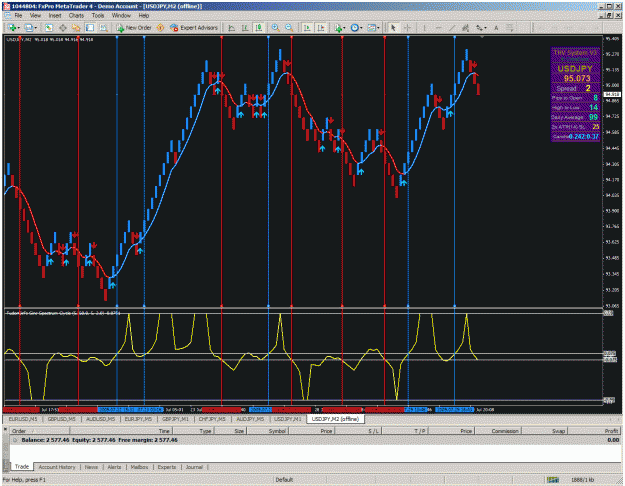Click the Balance summary row
Image resolution: width=625 pixels, height=486 pixels.
(x=315, y=440)
